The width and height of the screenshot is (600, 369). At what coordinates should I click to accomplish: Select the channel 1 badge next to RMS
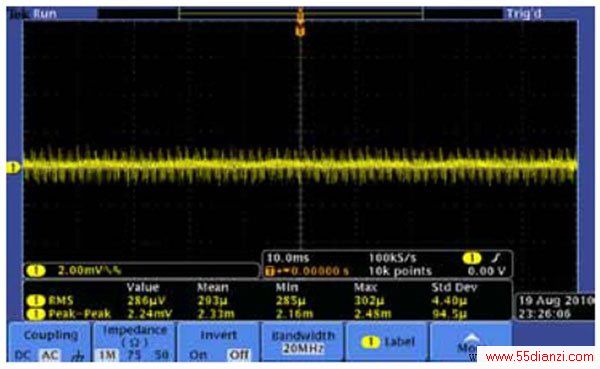[36, 300]
